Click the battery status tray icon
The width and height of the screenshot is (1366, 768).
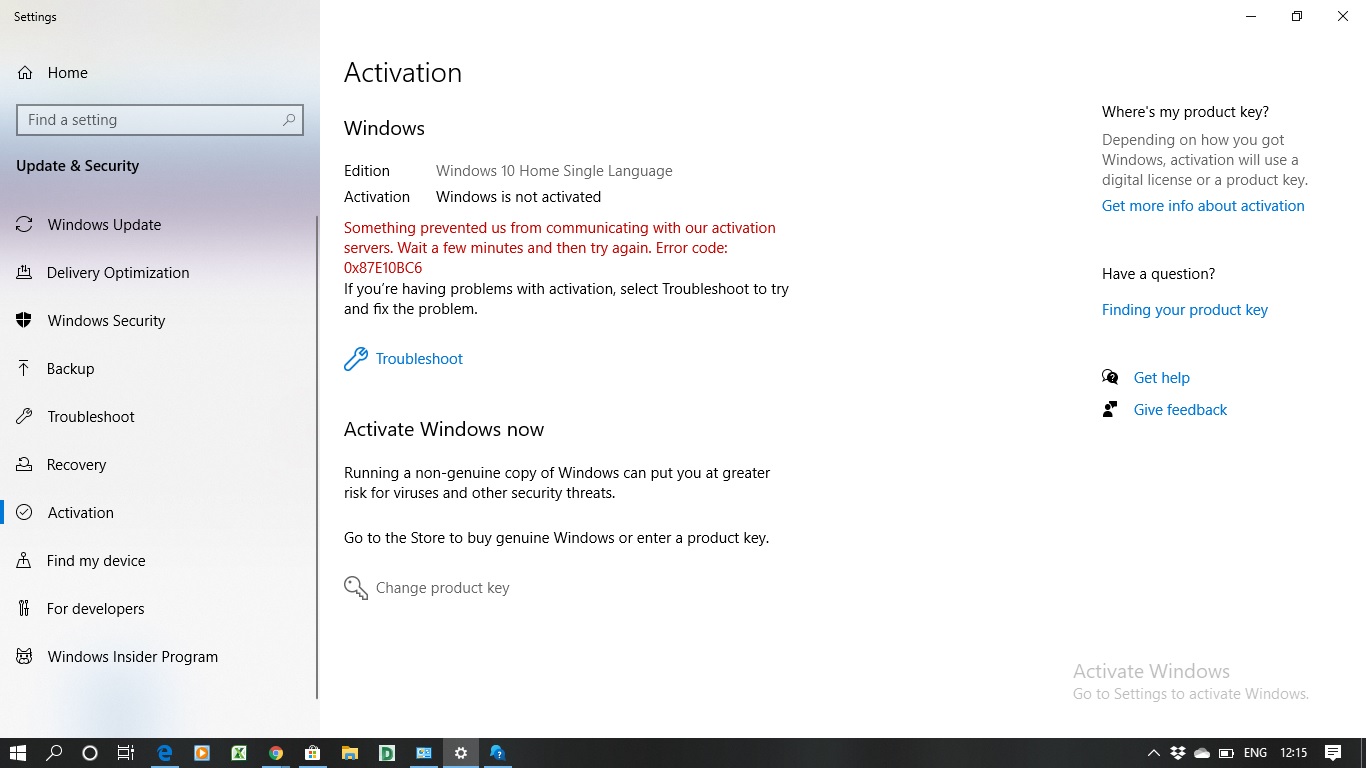(1226, 753)
